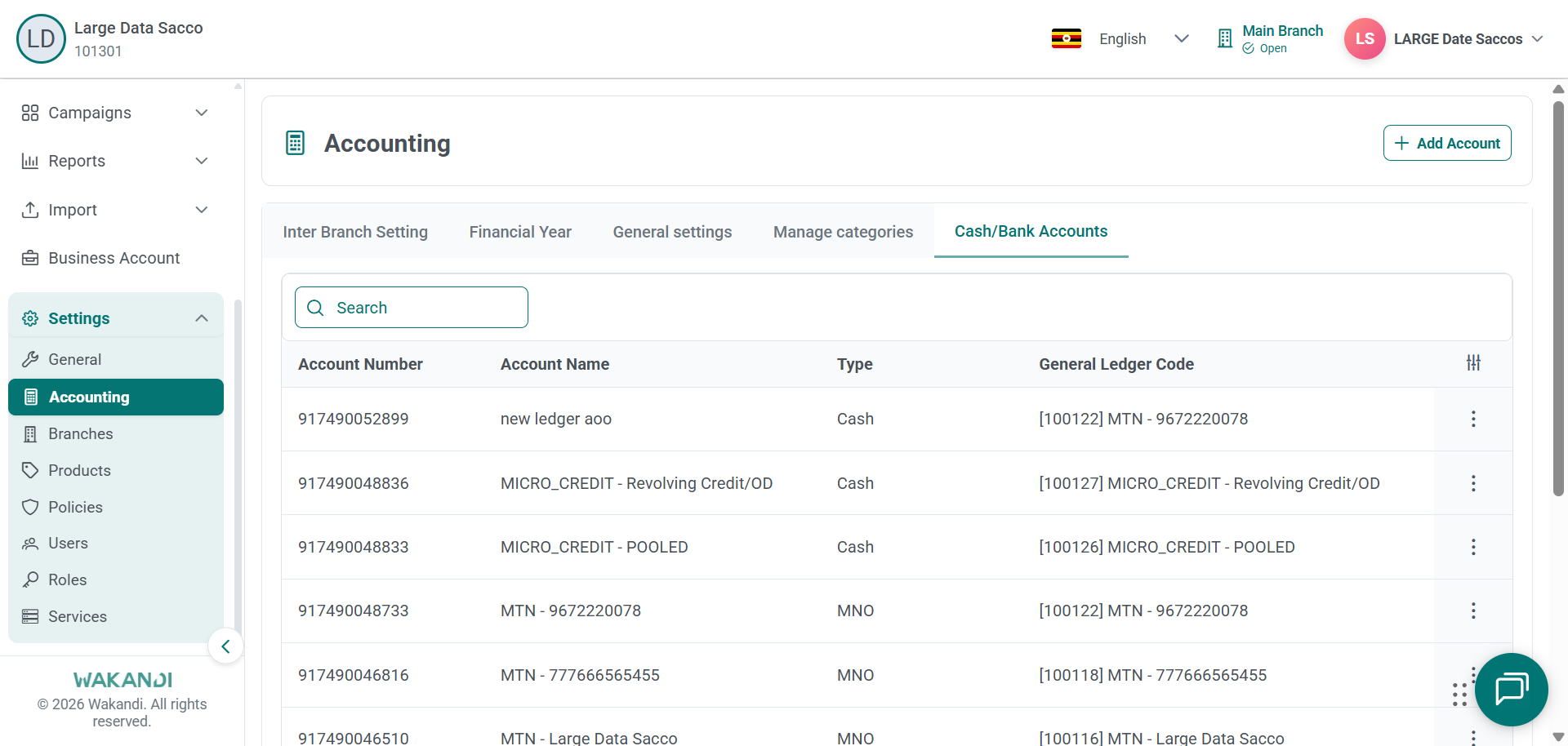This screenshot has height=746, width=1568.
Task: Open the Main Branch selector
Action: click(1270, 38)
